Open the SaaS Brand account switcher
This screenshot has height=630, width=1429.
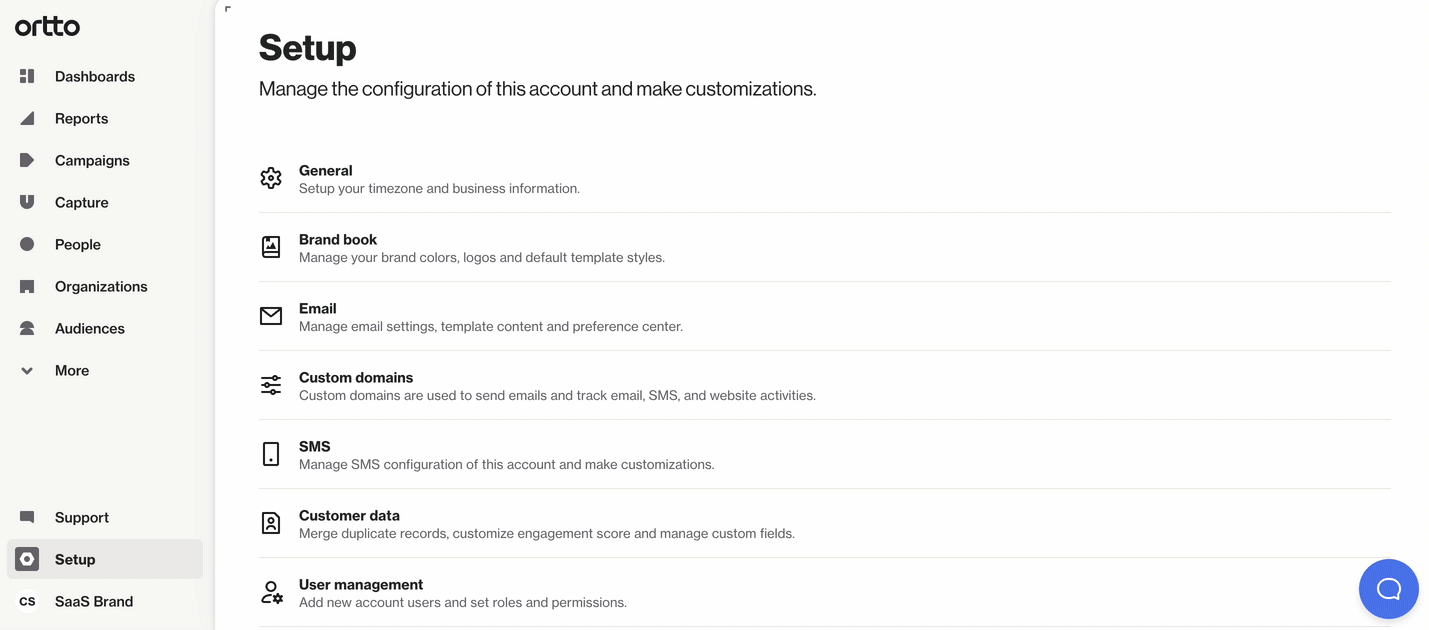point(93,601)
